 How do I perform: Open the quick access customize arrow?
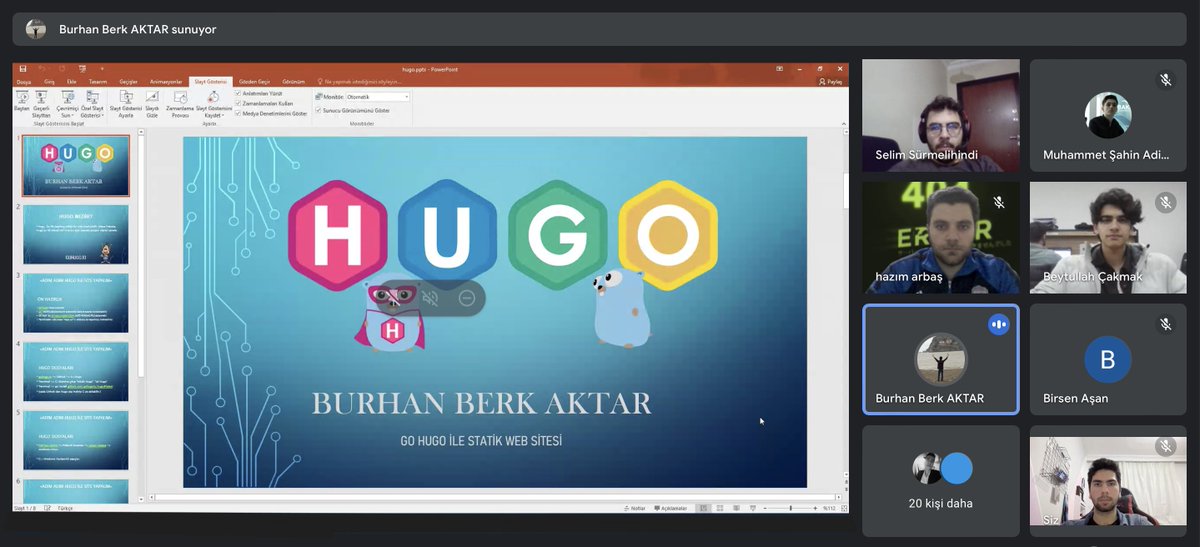pyautogui.click(x=102, y=69)
